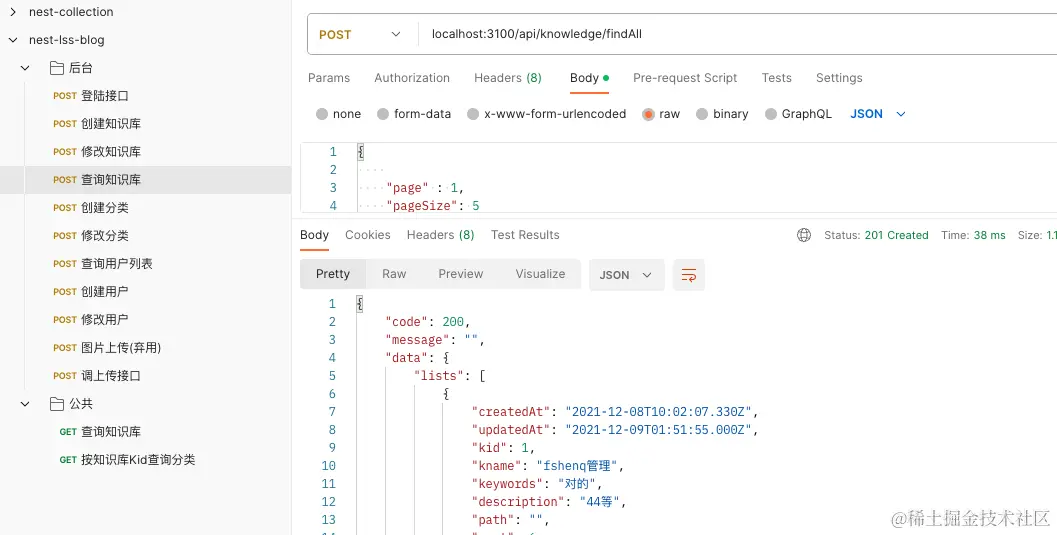This screenshot has height=535, width=1057.
Task: Open the blue JSON body format dropdown
Action: tap(878, 114)
